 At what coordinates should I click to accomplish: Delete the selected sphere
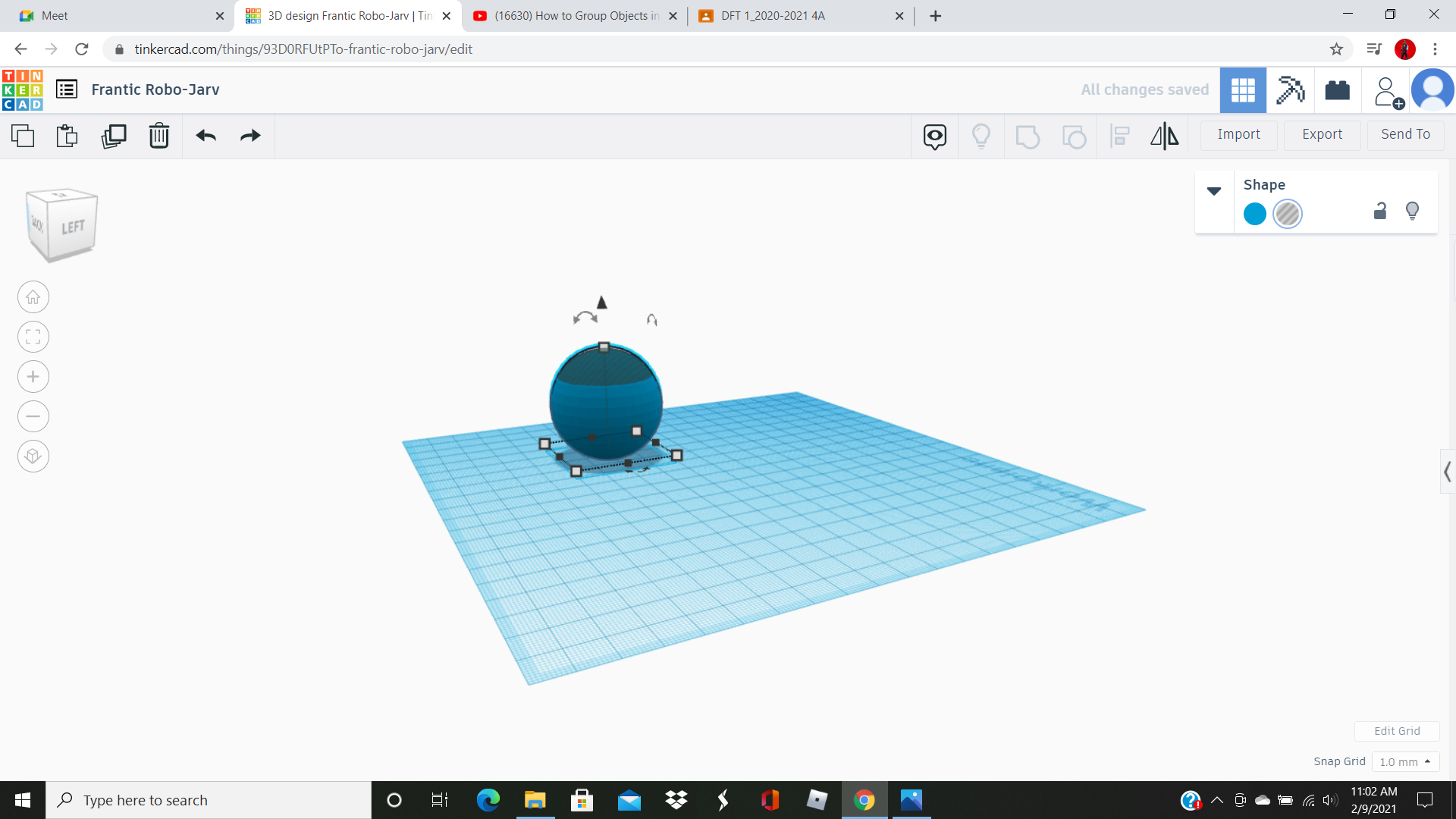click(x=158, y=136)
